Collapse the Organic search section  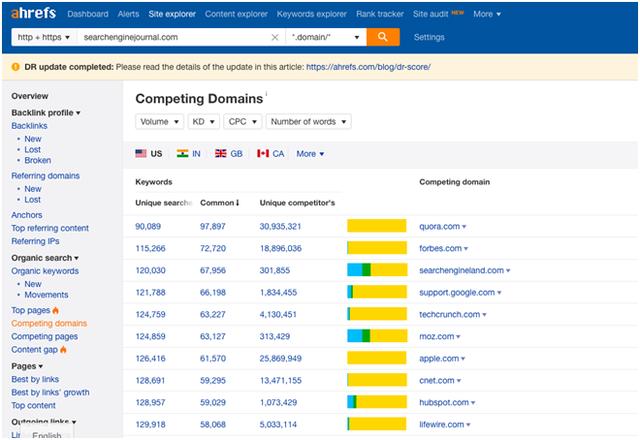[45, 258]
